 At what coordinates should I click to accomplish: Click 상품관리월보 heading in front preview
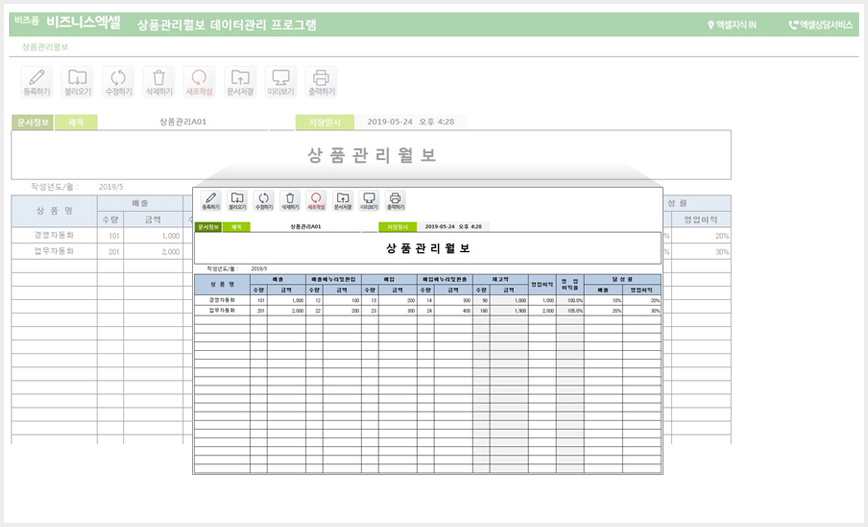point(428,249)
